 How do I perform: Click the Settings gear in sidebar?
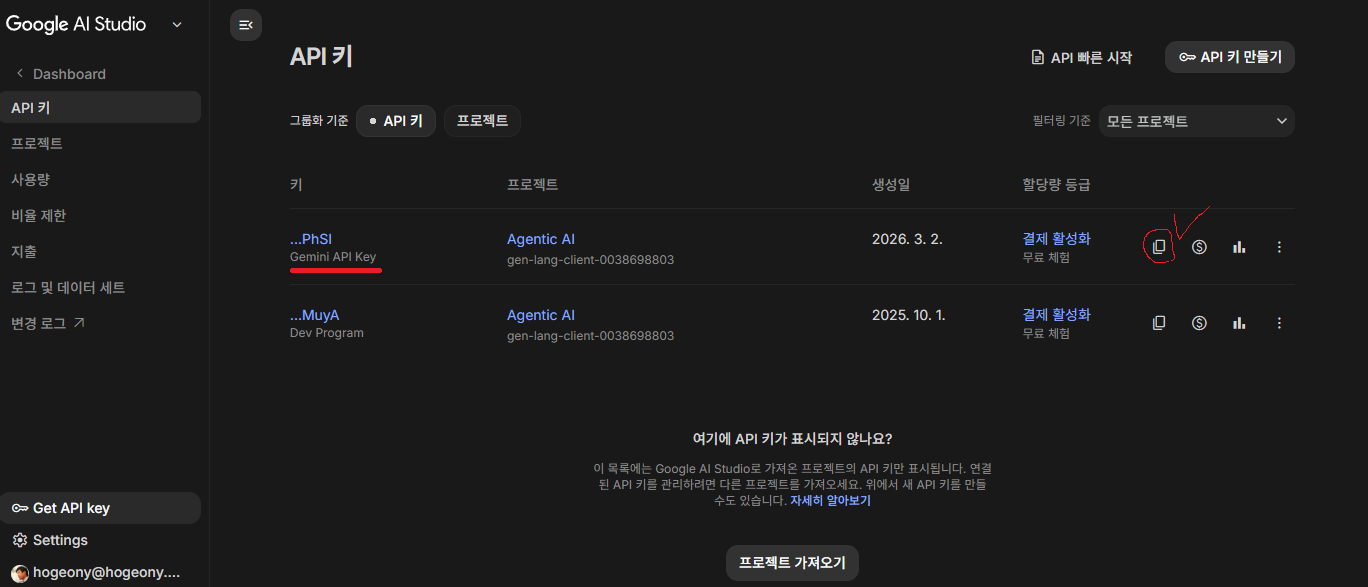coord(20,540)
